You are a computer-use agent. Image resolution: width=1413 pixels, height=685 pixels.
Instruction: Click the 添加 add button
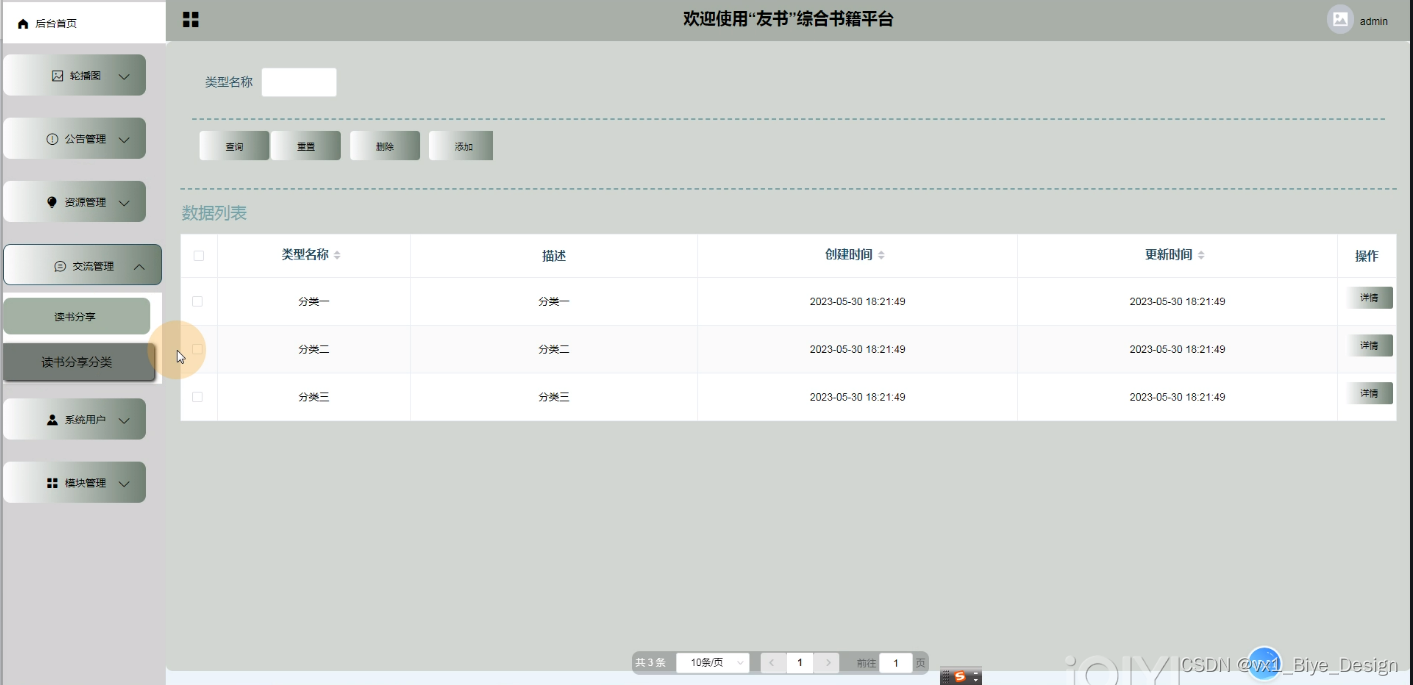click(x=461, y=146)
